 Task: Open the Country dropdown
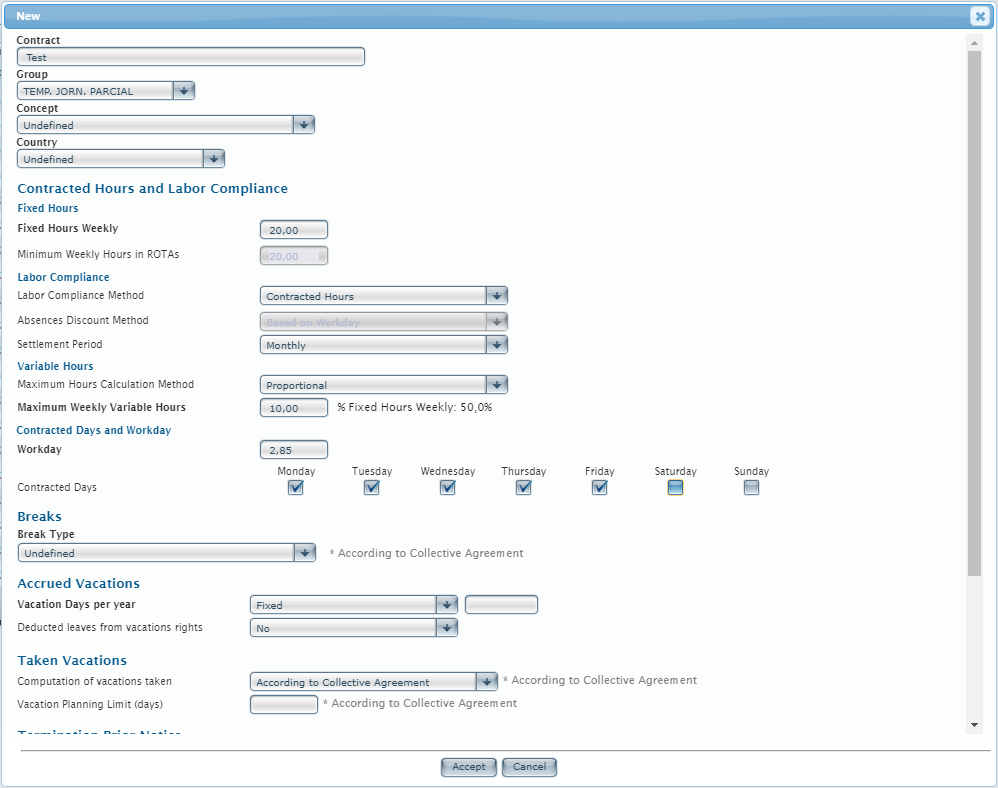[x=213, y=159]
